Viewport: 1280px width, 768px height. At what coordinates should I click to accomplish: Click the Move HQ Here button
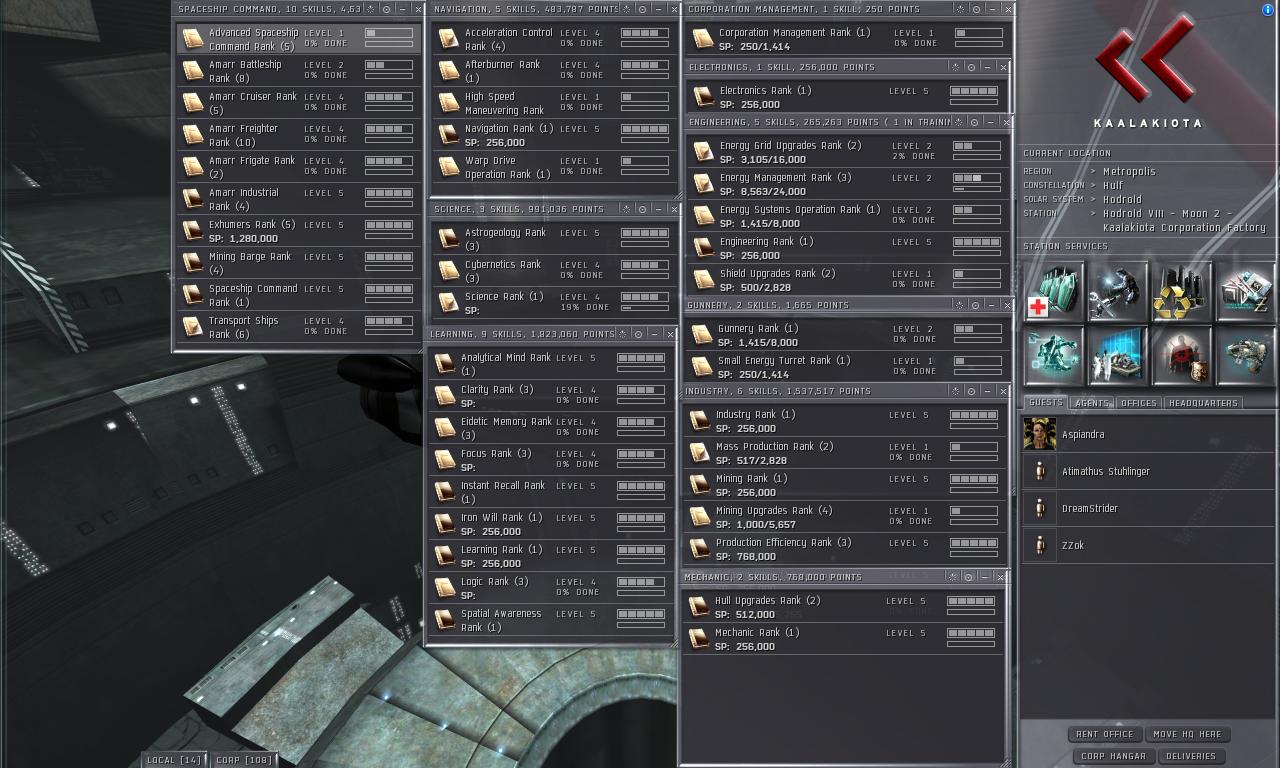(1187, 734)
